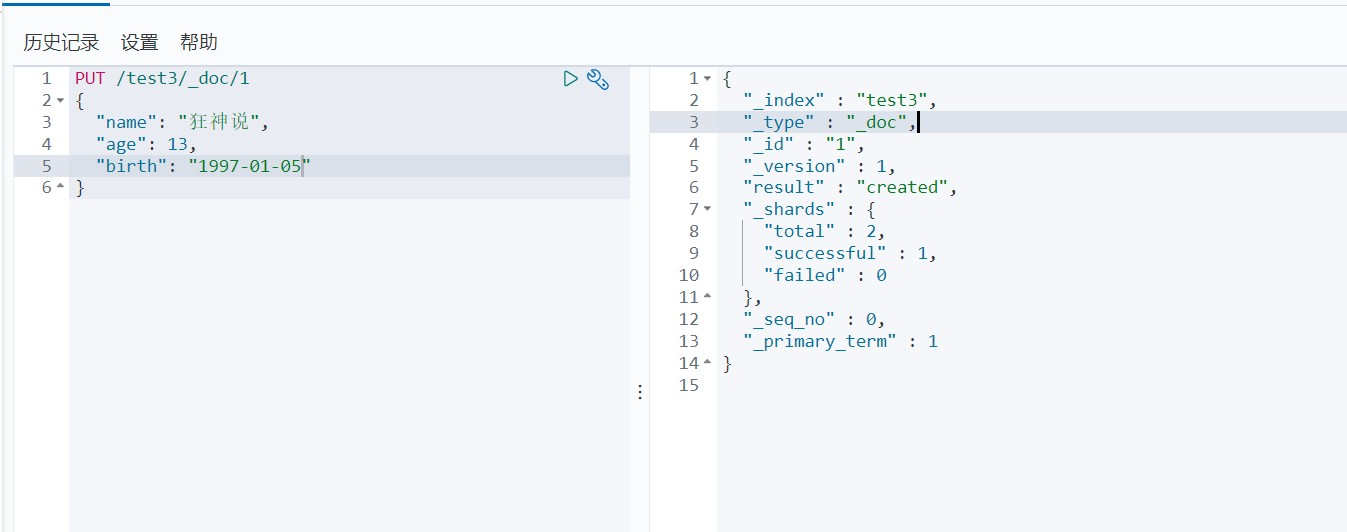Screen dimensions: 1347x532
Task: Collapse response root object at line 1
Action: [708, 79]
